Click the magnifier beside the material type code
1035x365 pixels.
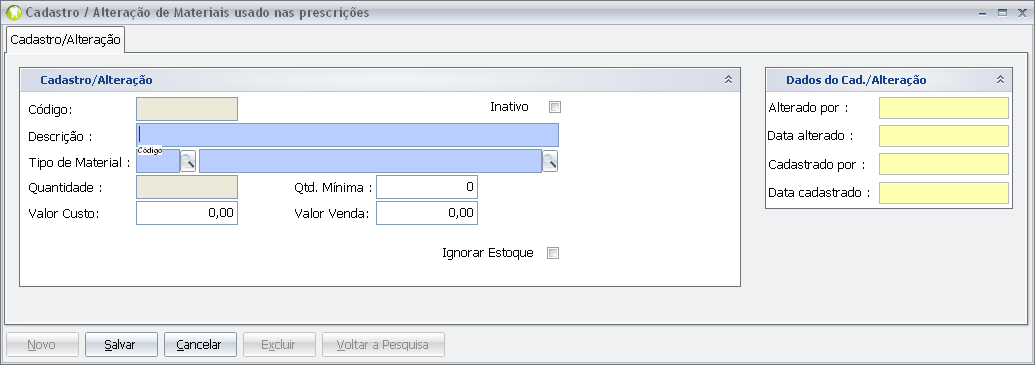tap(188, 161)
